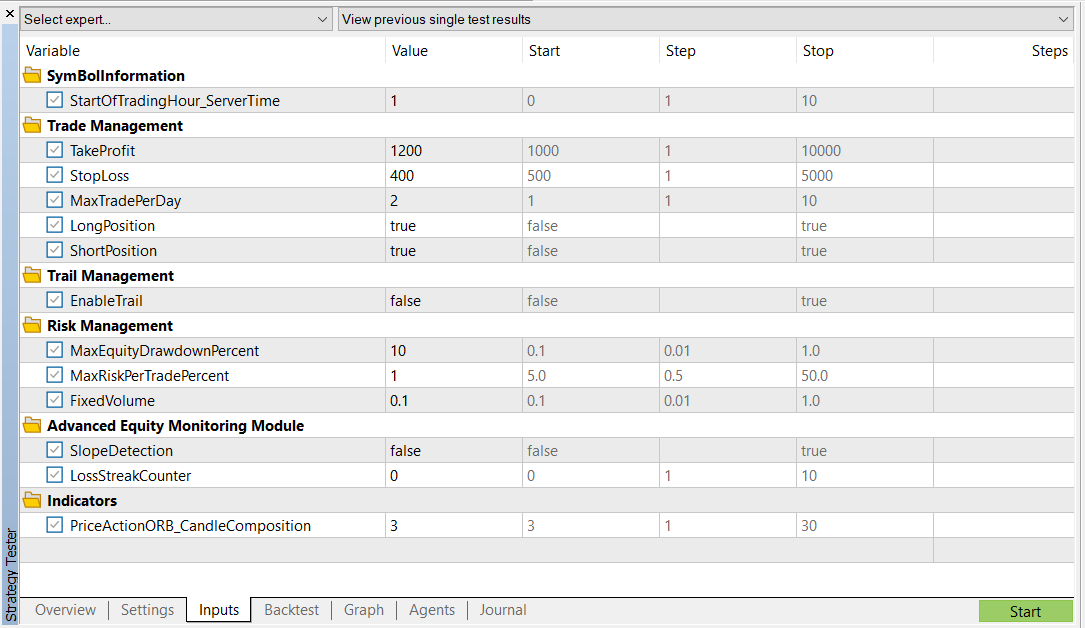Click the Advanced Equity Monitoring Module folder icon
The height and width of the screenshot is (628, 1085).
(31, 426)
